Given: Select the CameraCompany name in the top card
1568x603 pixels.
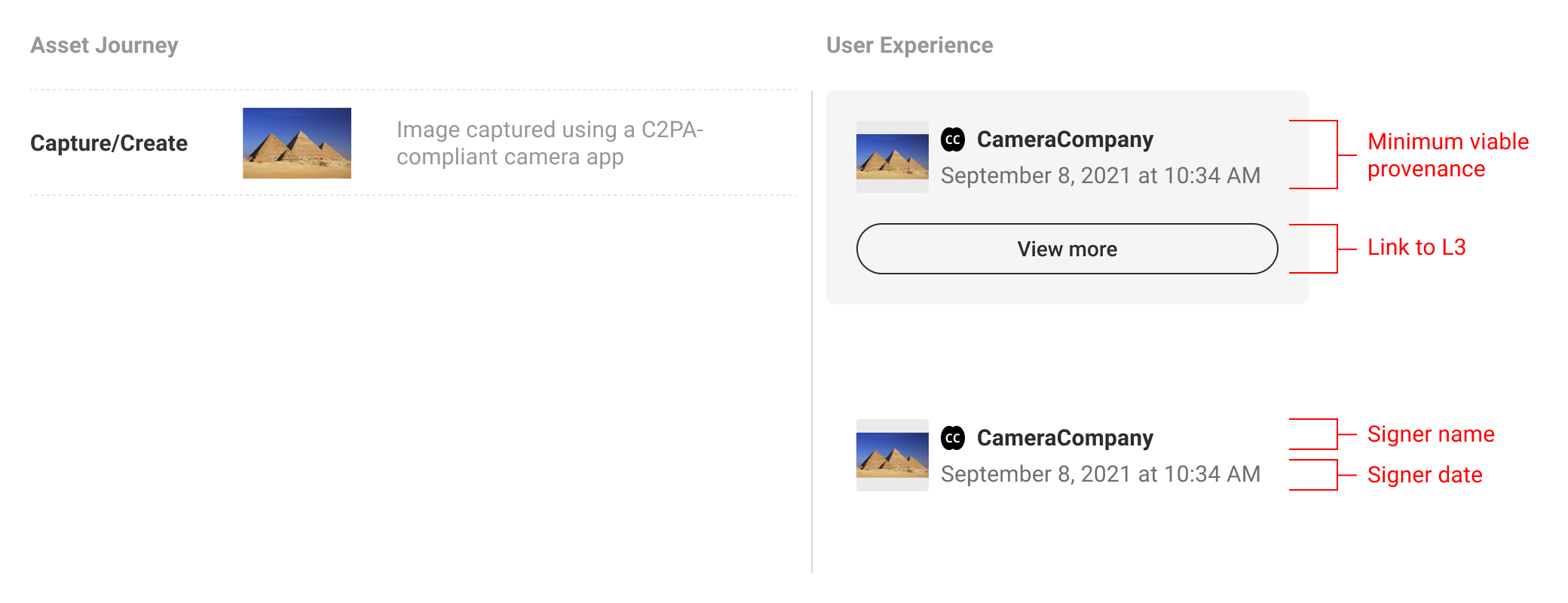Looking at the screenshot, I should [1064, 139].
